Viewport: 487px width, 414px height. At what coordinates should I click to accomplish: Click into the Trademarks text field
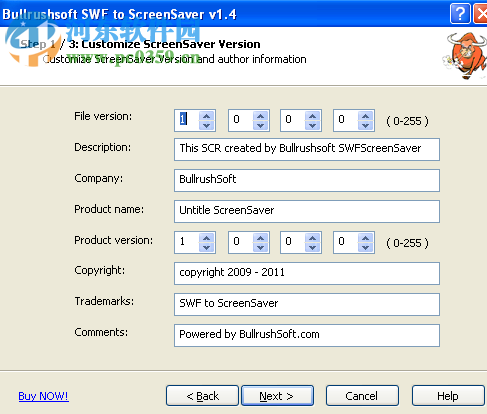(x=307, y=304)
